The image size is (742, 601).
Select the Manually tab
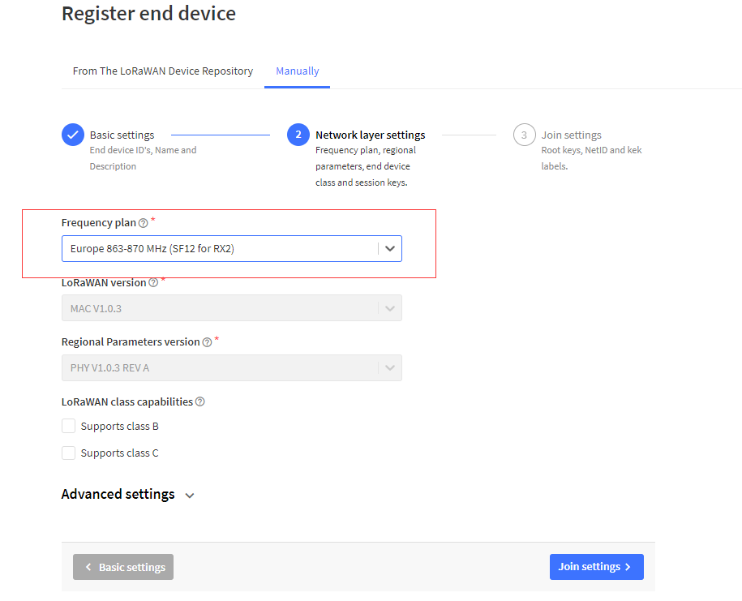pos(297,71)
